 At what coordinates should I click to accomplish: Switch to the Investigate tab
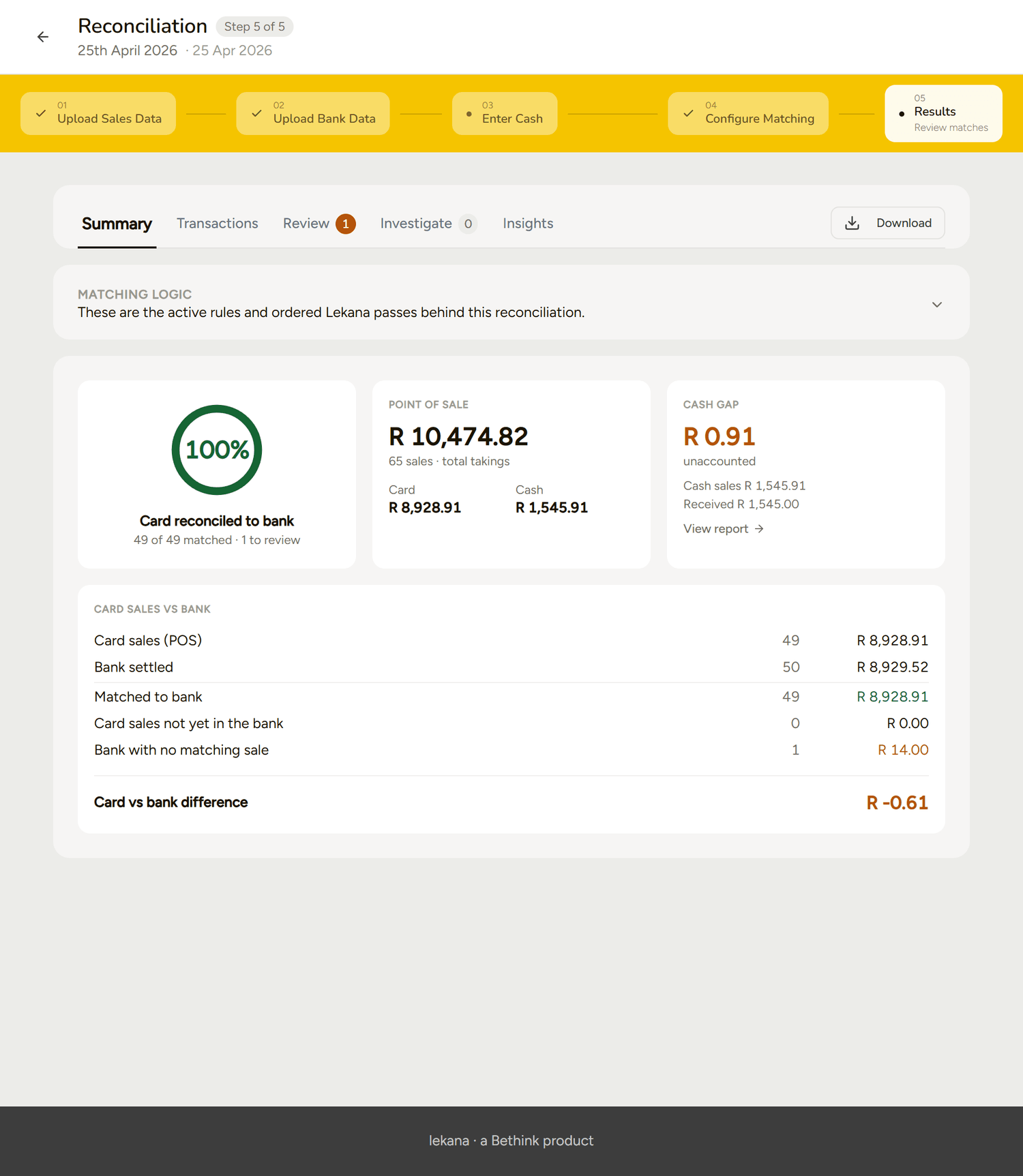pyautogui.click(x=428, y=224)
